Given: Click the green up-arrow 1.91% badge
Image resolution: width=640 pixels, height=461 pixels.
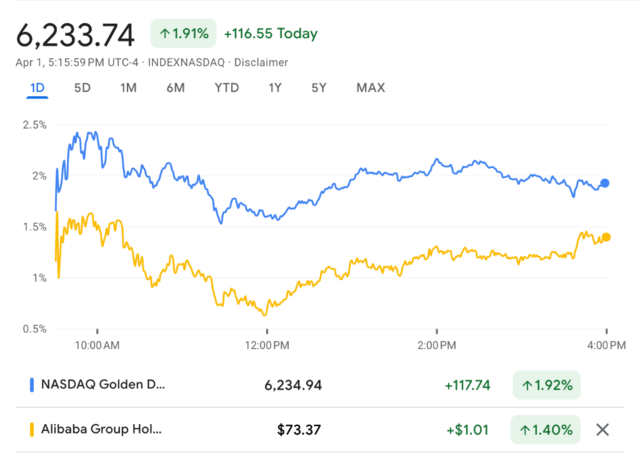Looking at the screenshot, I should click(183, 33).
